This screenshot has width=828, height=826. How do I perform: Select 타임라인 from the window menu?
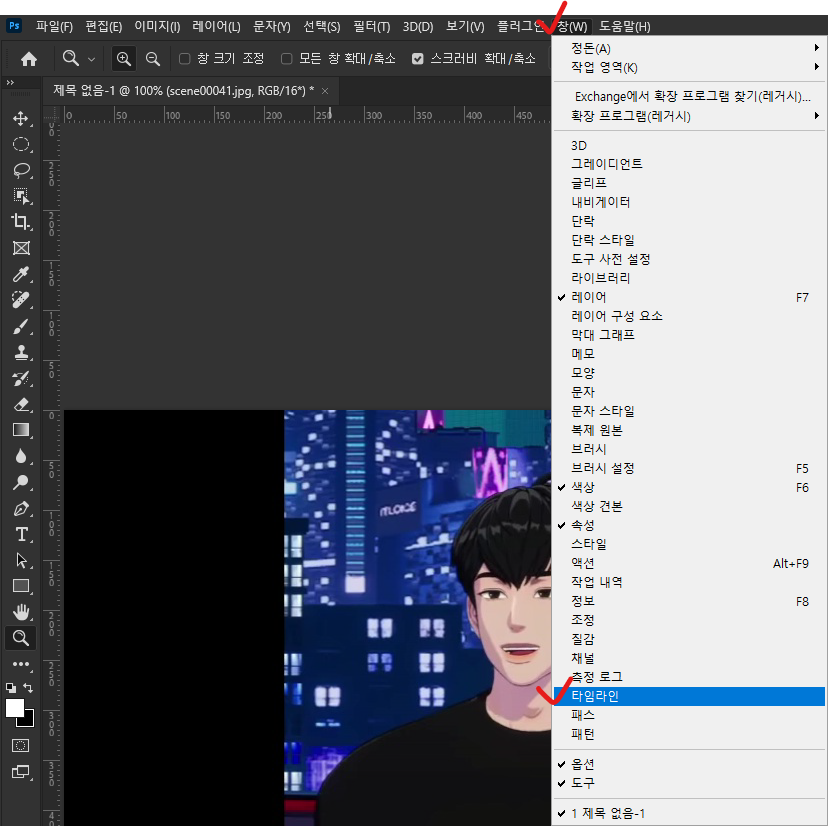click(x=689, y=696)
